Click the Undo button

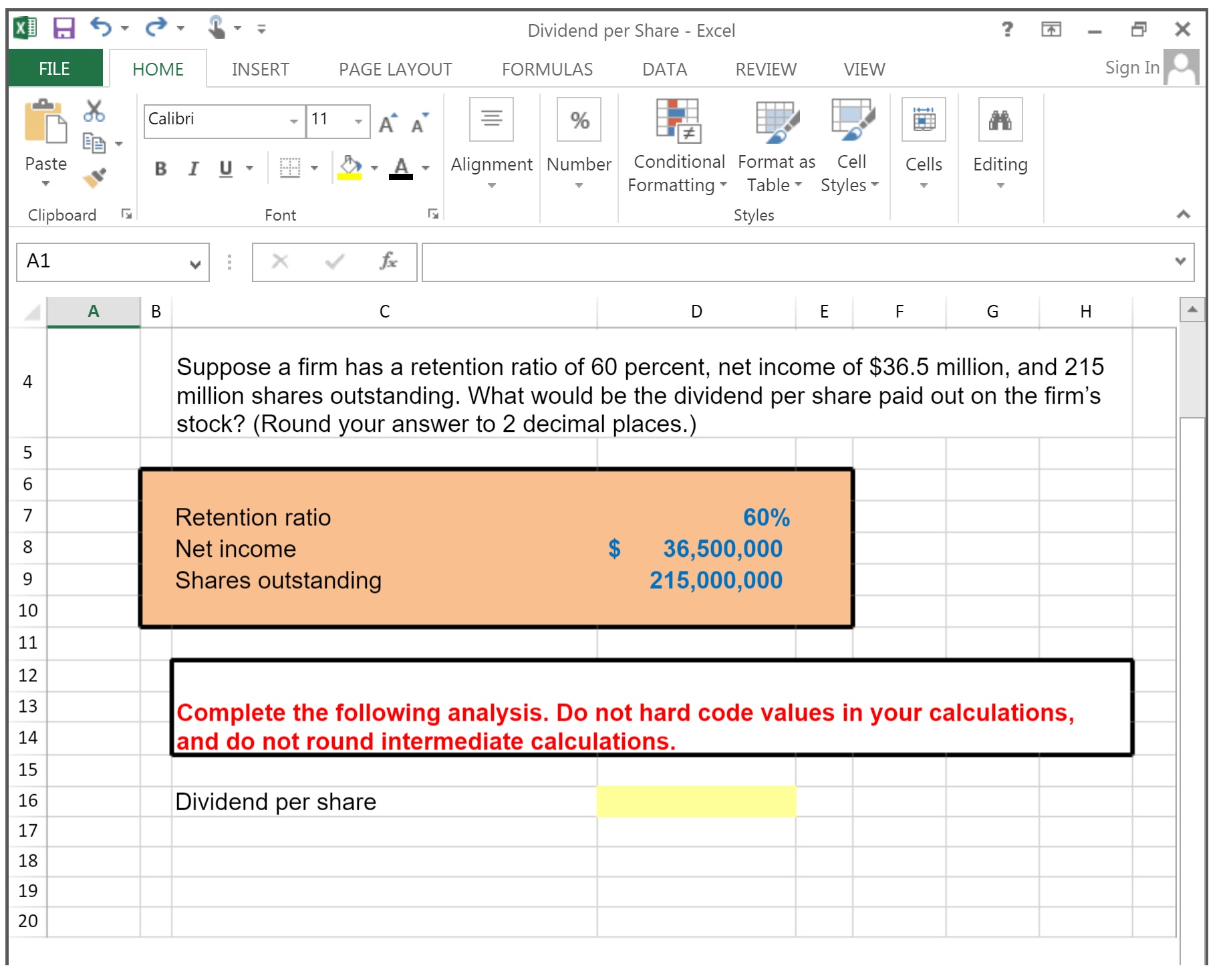[100, 27]
